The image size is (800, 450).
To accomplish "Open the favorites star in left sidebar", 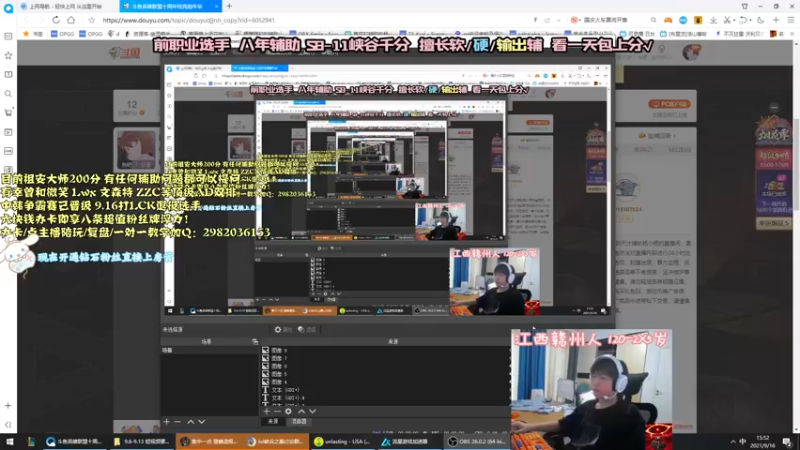I will [x=8, y=56].
